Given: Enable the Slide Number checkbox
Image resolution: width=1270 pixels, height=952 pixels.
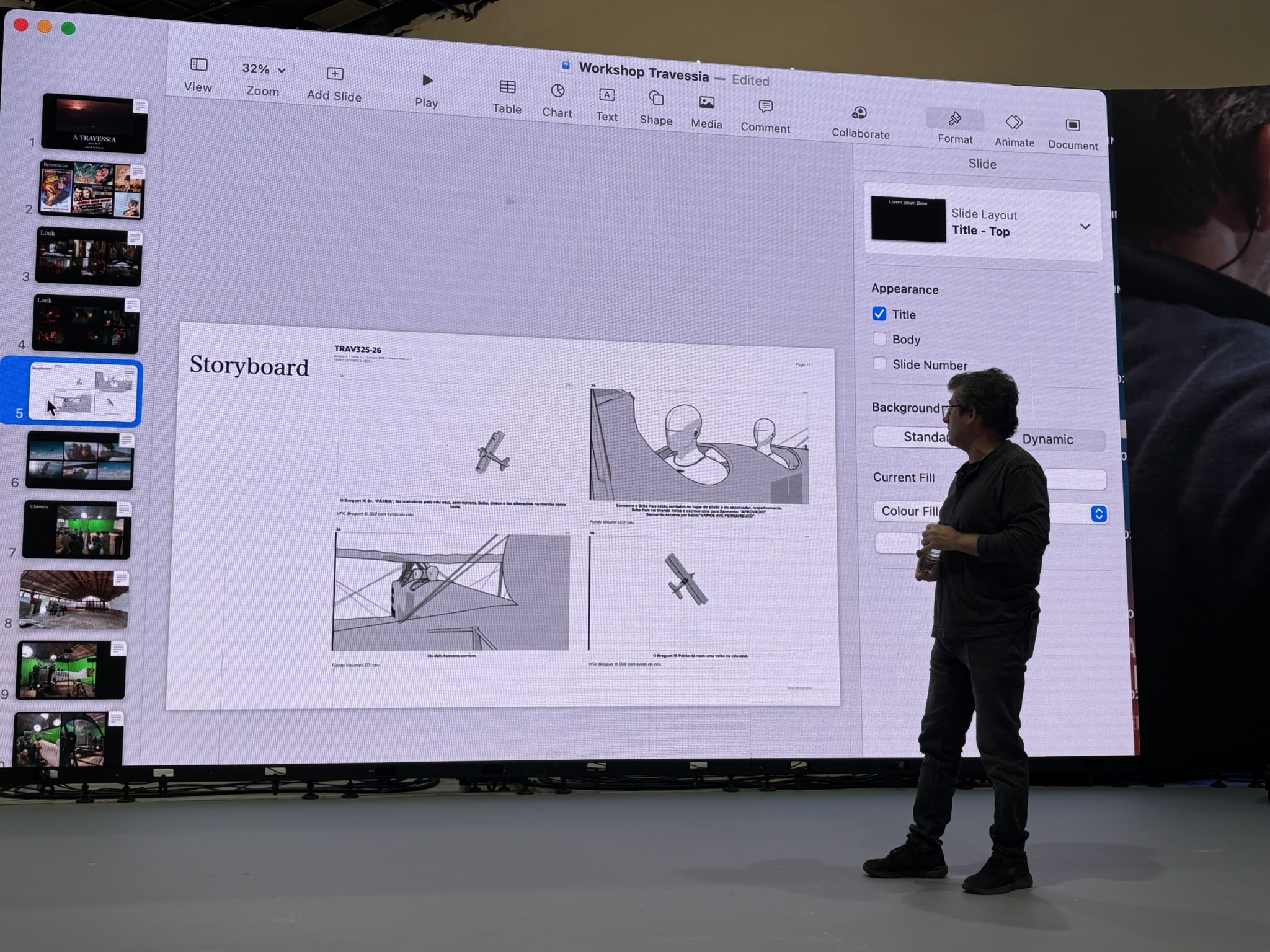Looking at the screenshot, I should pos(879,364).
